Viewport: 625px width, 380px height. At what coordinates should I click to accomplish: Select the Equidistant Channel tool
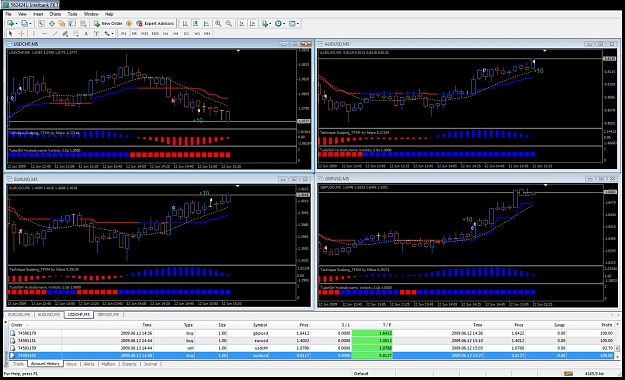pyautogui.click(x=65, y=34)
